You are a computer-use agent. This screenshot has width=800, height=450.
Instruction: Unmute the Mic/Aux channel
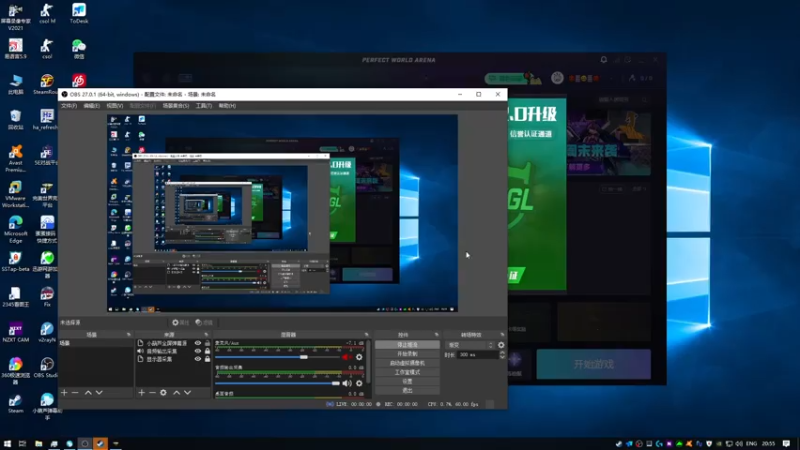coord(347,357)
